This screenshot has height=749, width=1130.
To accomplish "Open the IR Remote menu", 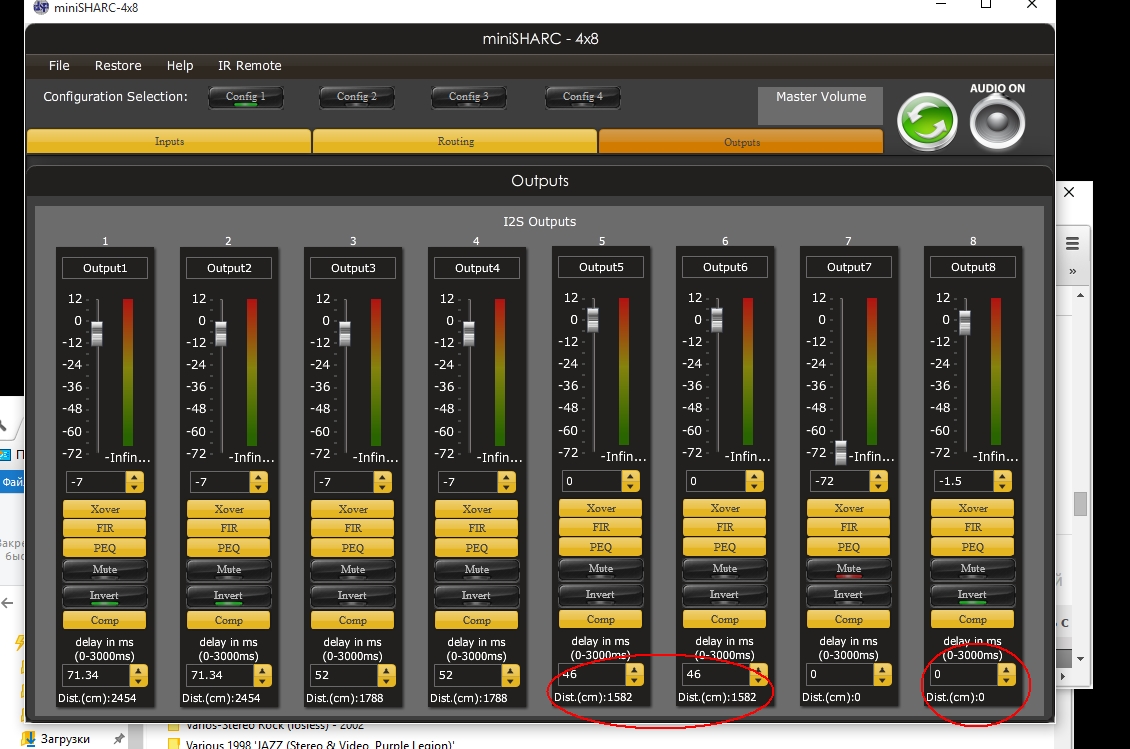I will point(250,66).
